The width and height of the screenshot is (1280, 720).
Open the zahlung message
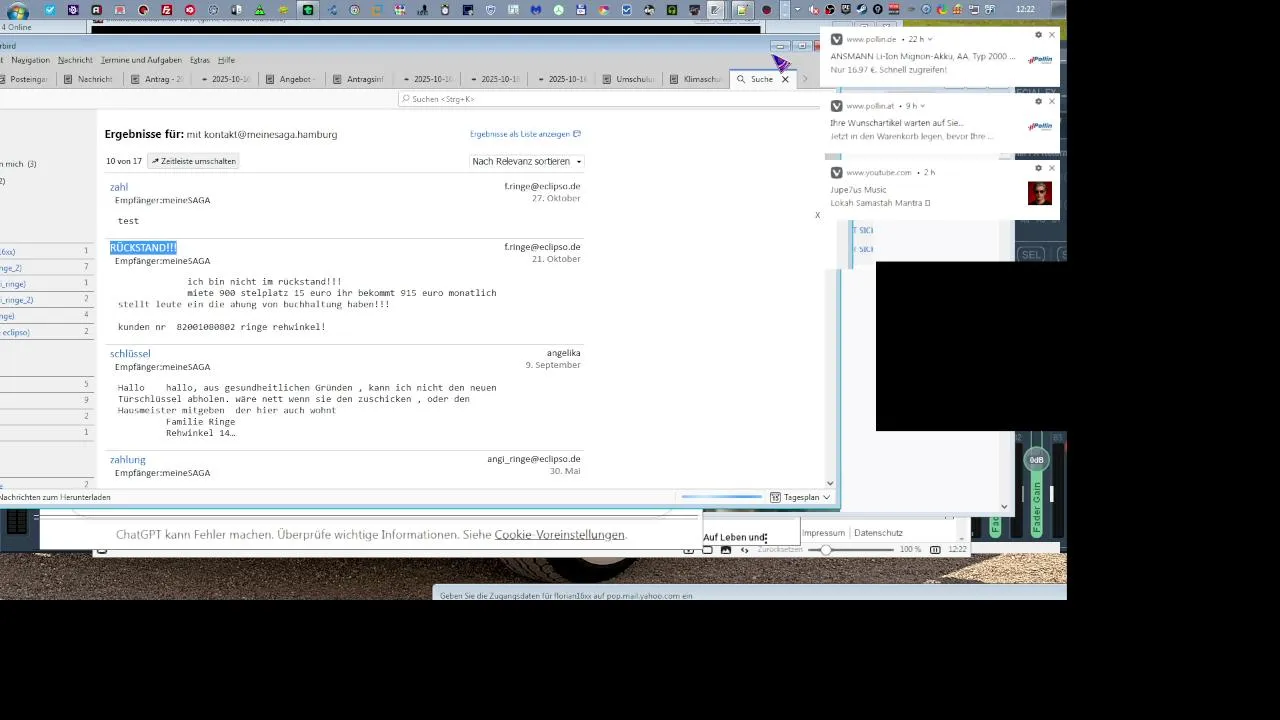coord(128,460)
